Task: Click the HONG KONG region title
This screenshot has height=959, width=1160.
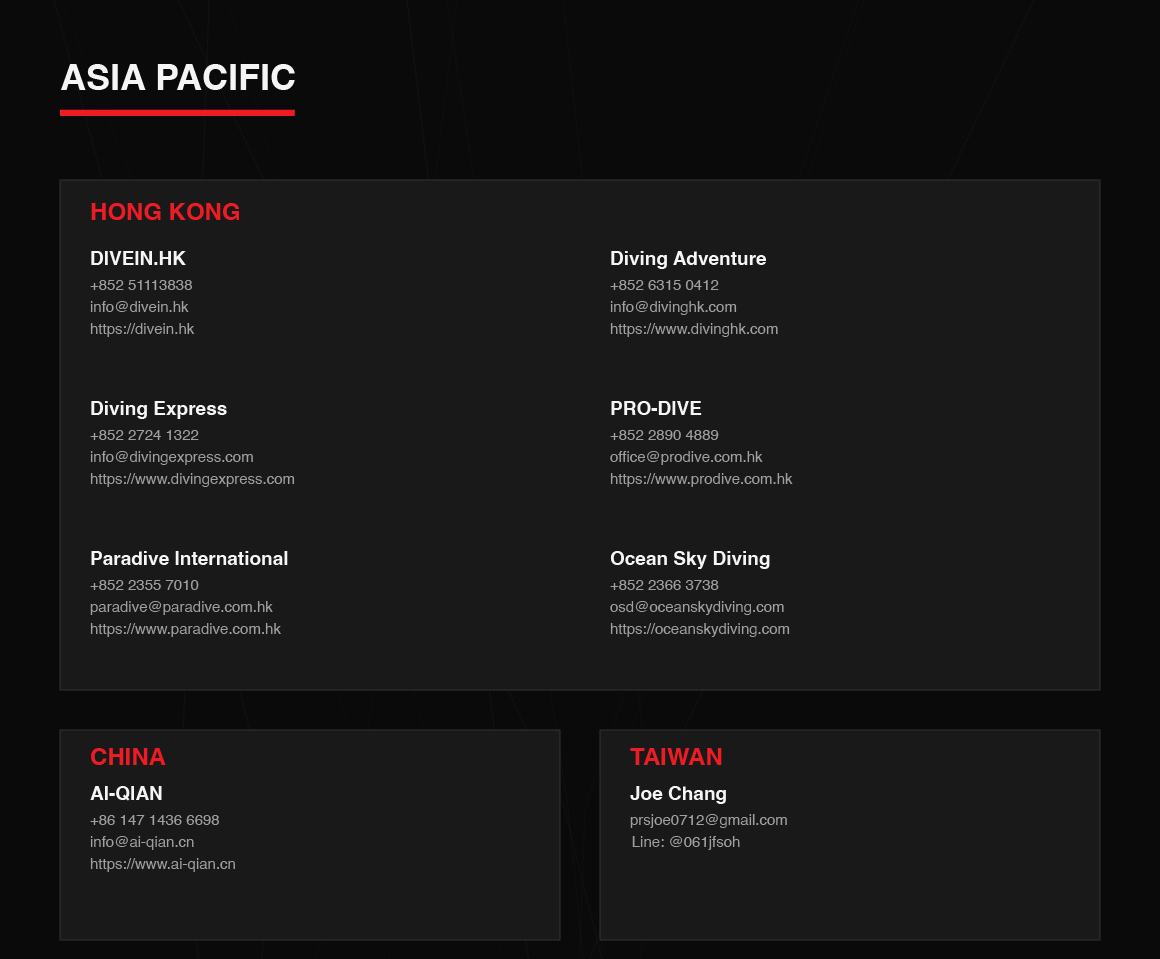Action: [x=165, y=212]
